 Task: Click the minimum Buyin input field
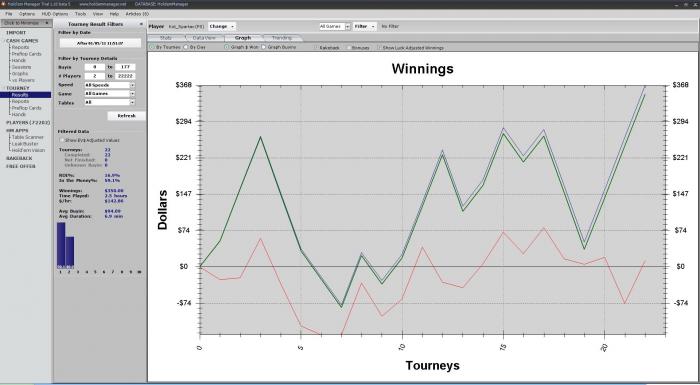[x=95, y=67]
